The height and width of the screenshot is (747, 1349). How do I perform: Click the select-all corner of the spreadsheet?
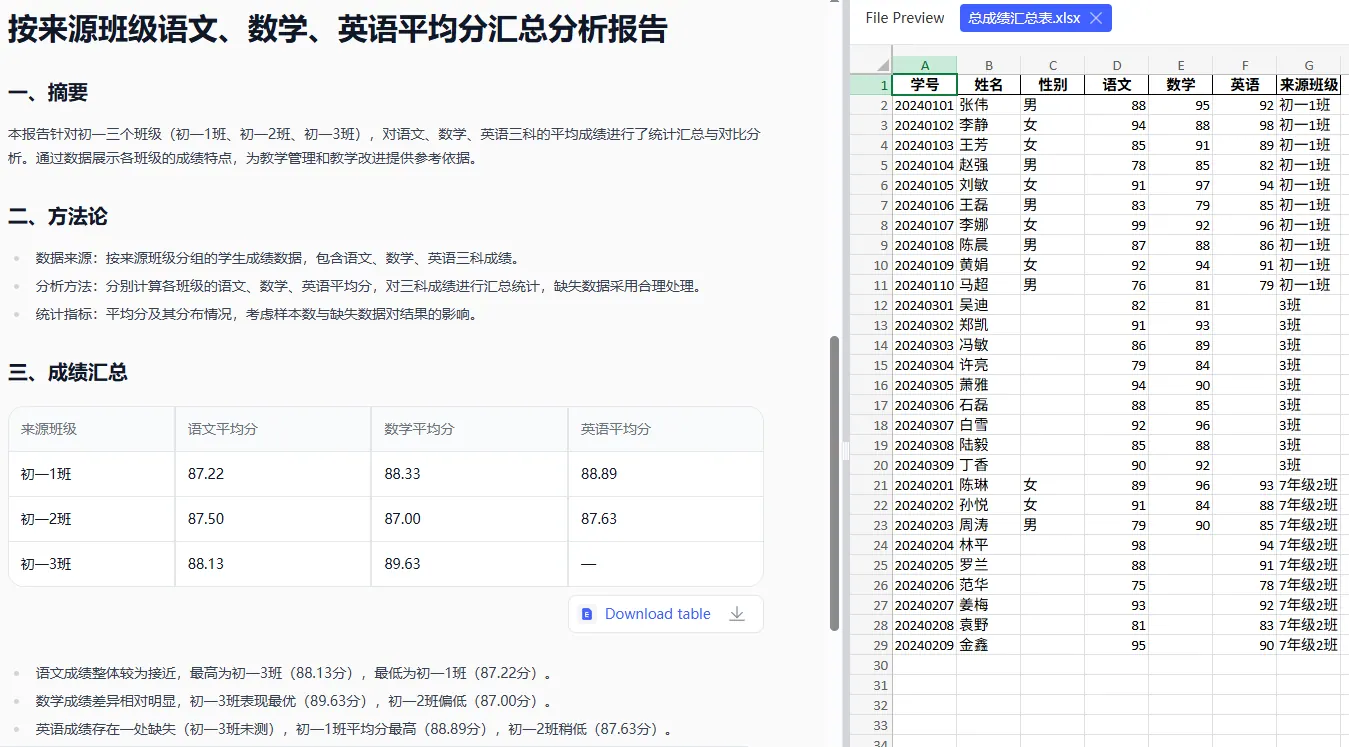pos(871,65)
